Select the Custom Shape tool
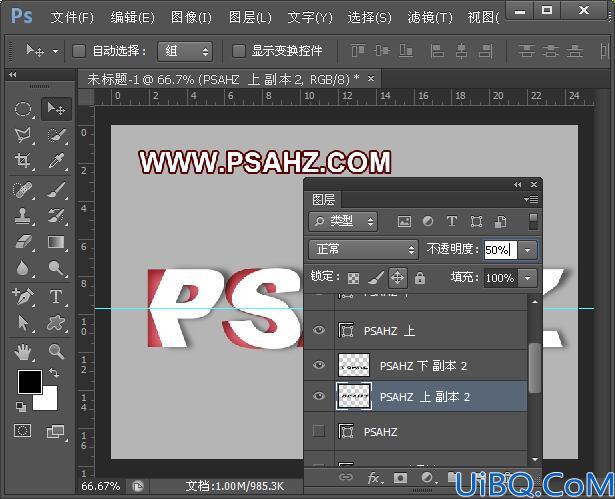The width and height of the screenshot is (615, 499). coord(56,323)
